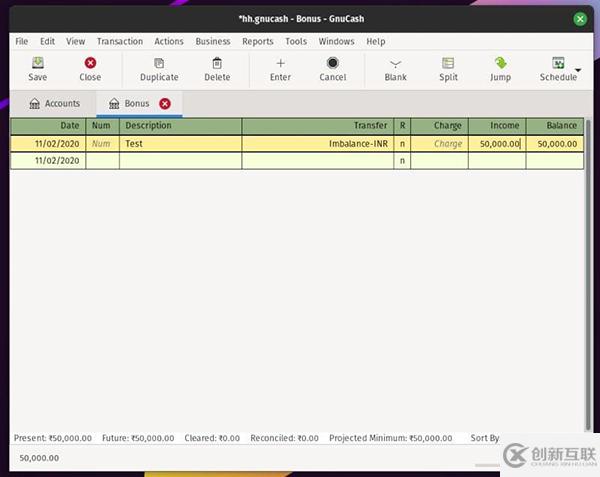Click the Blank transaction icon
The image size is (600, 477).
coord(395,63)
